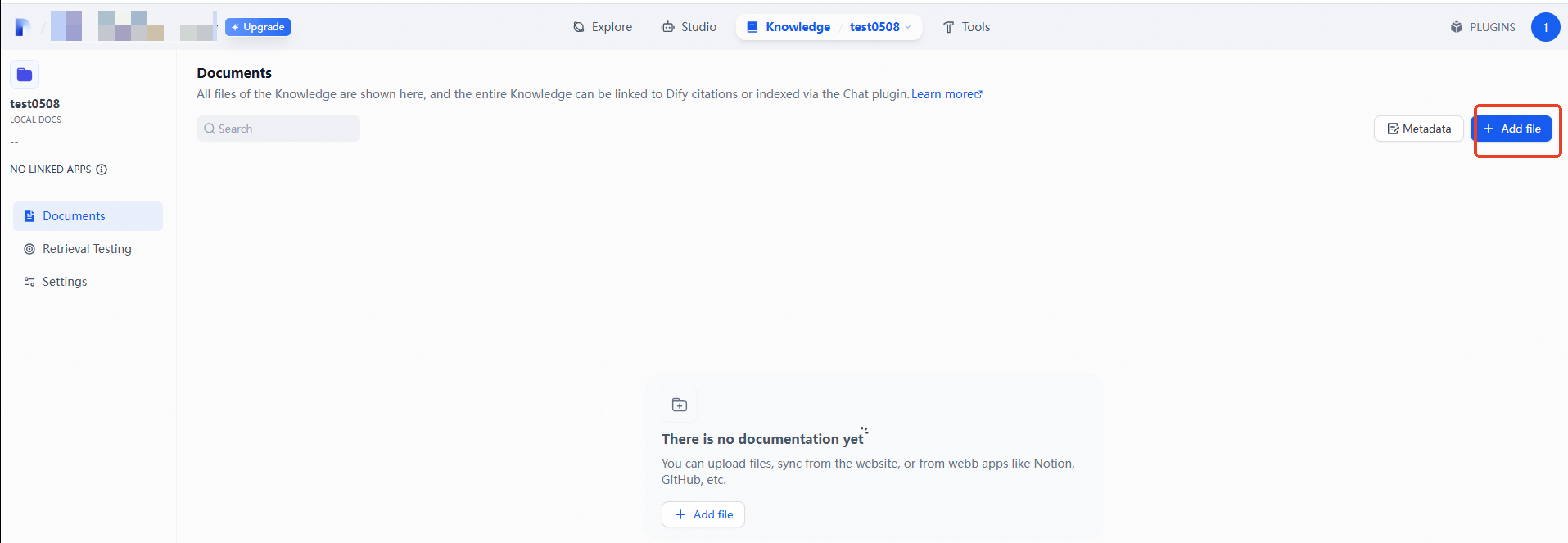Click the Learn more link
The image size is (1568, 543).
[x=947, y=94]
